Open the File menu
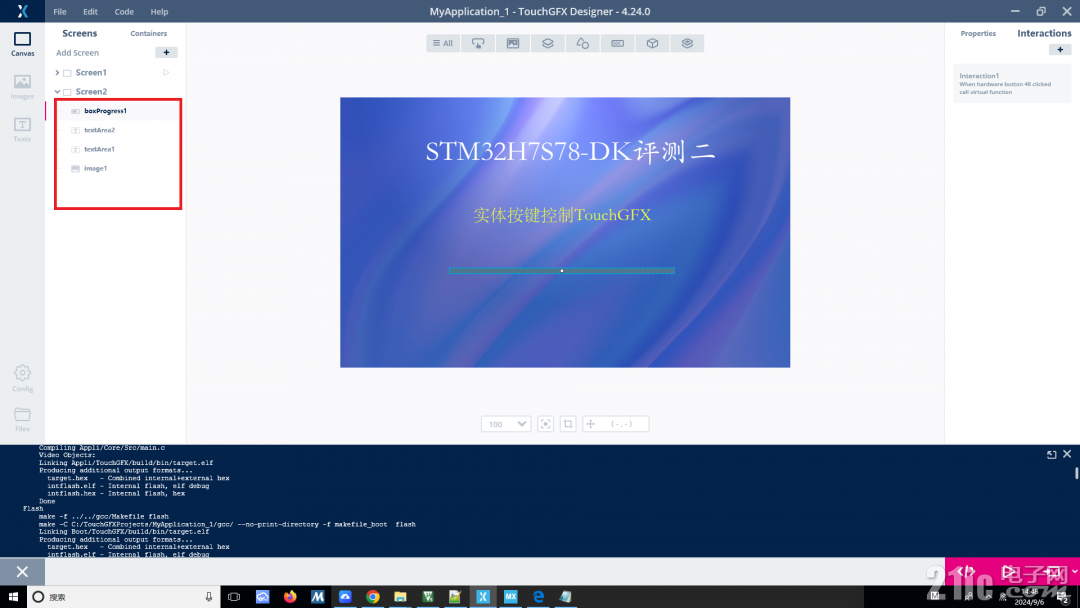 point(60,12)
